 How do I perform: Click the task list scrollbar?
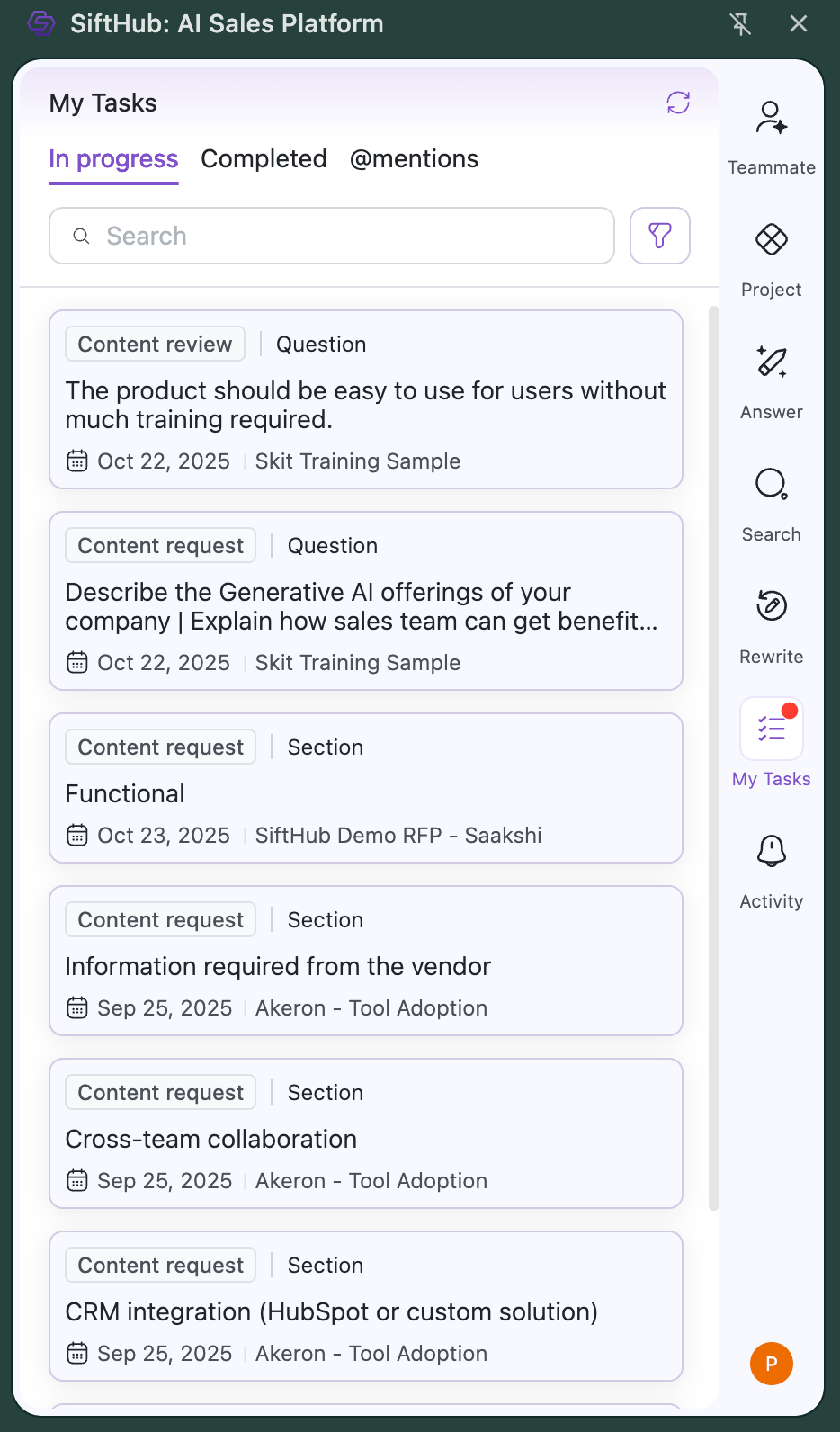click(714, 756)
